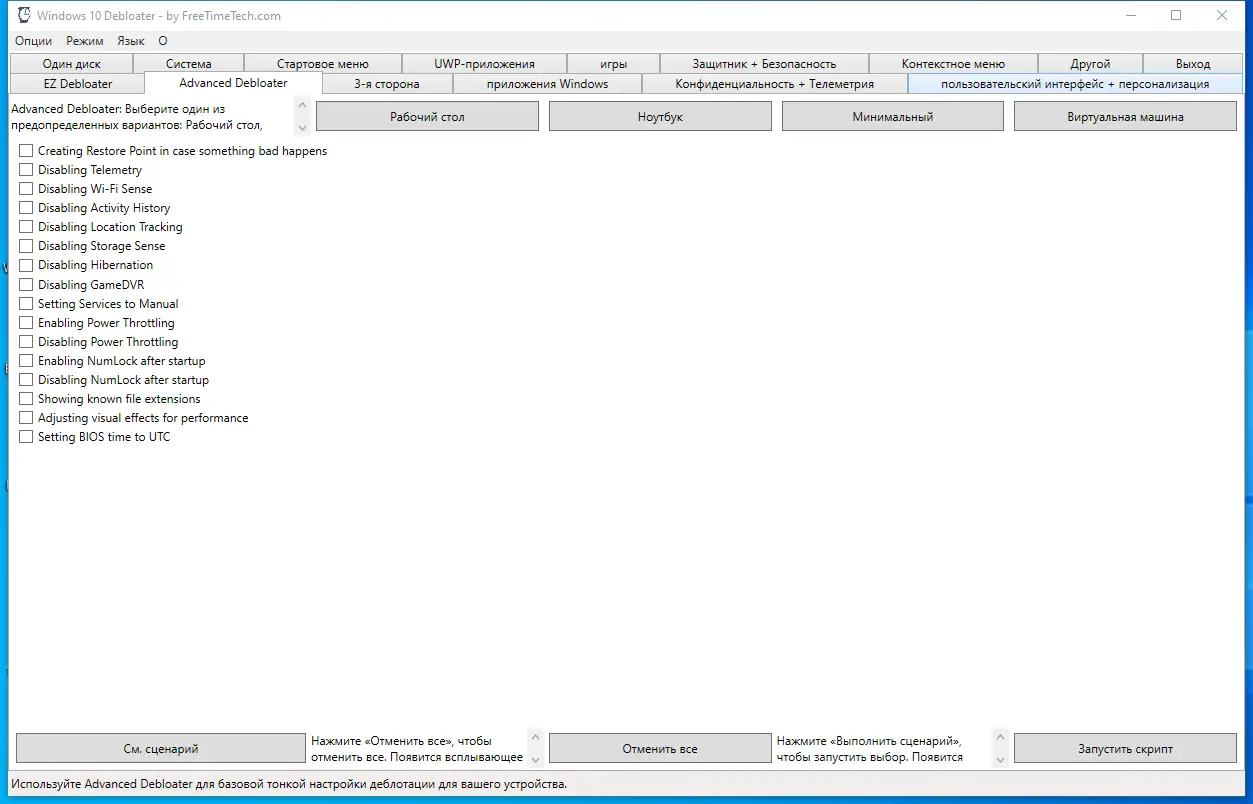Tick Setting BIOS time to UTC checkbox

(26, 437)
